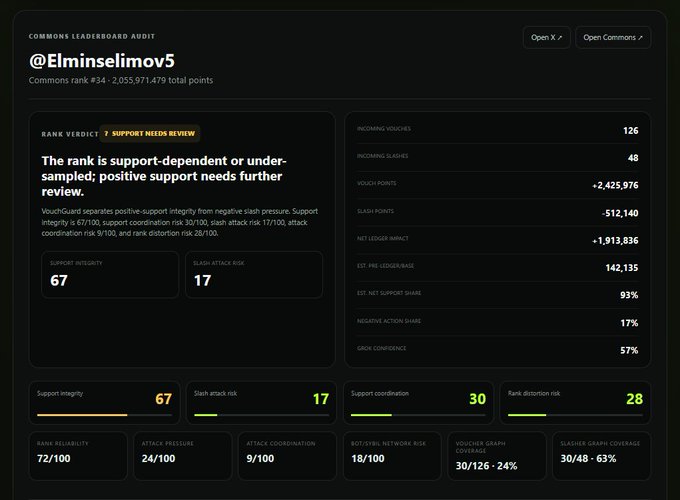Screen dimensions: 680x500
Task: Click the Net Ledger Impact value +1,913,836
Action: tap(615, 240)
